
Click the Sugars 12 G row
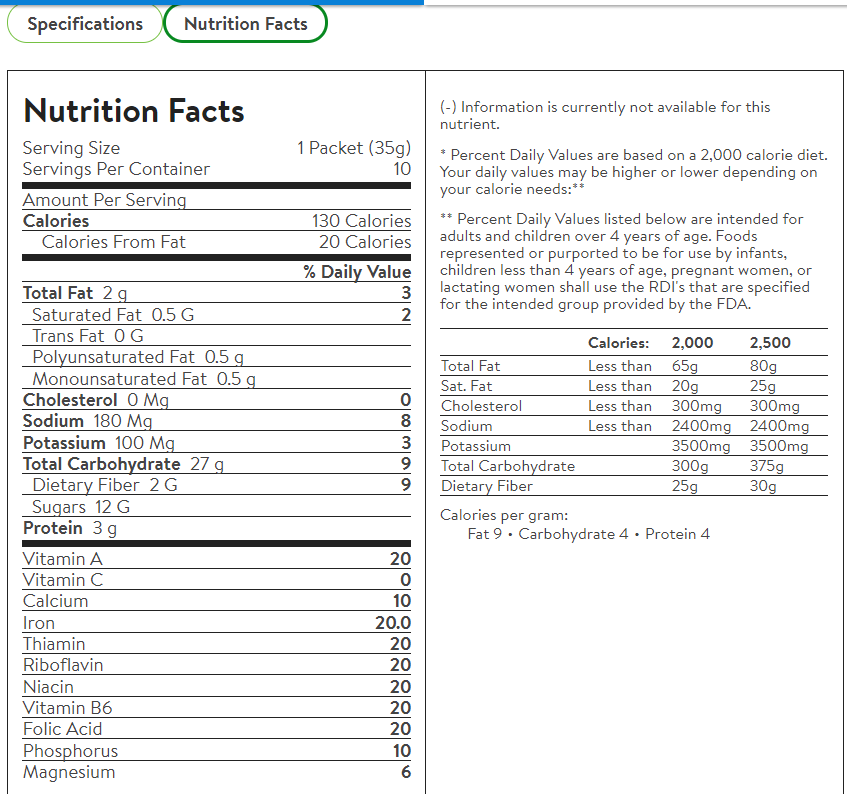81,507
